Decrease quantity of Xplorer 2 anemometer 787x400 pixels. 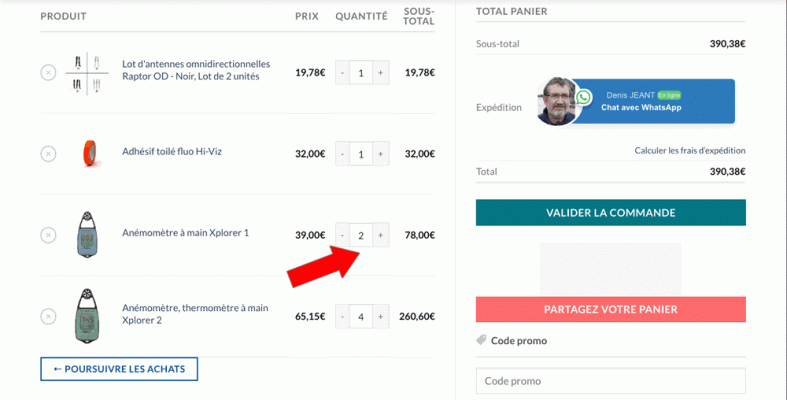(342, 316)
